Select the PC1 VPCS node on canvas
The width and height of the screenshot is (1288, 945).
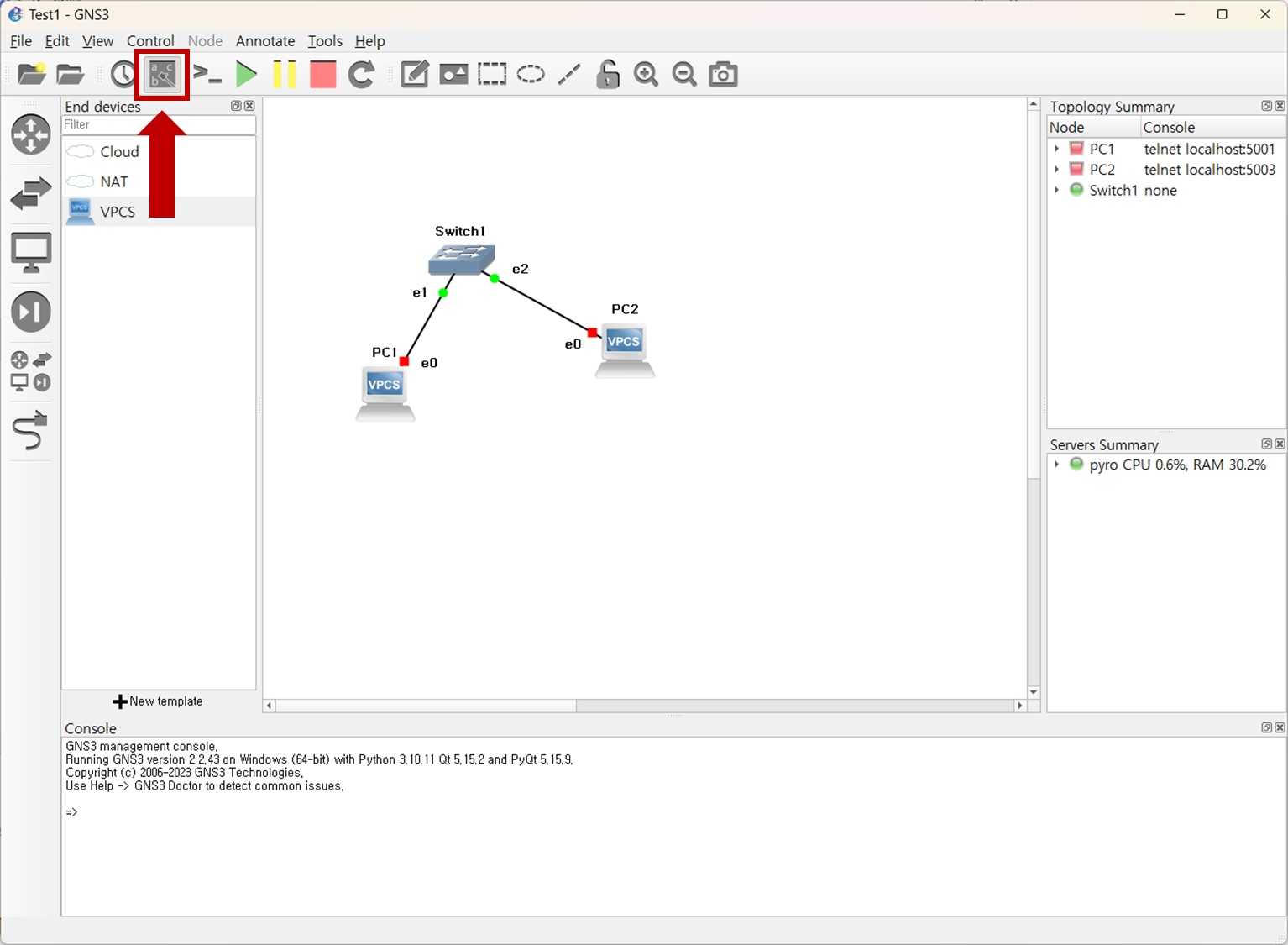click(x=385, y=392)
